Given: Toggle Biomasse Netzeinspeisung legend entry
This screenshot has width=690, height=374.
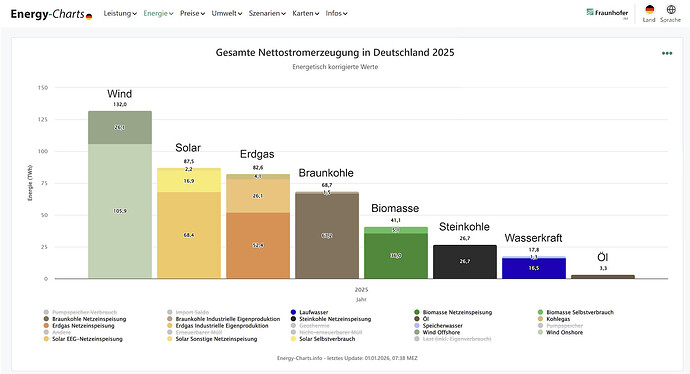Looking at the screenshot, I should (x=453, y=312).
